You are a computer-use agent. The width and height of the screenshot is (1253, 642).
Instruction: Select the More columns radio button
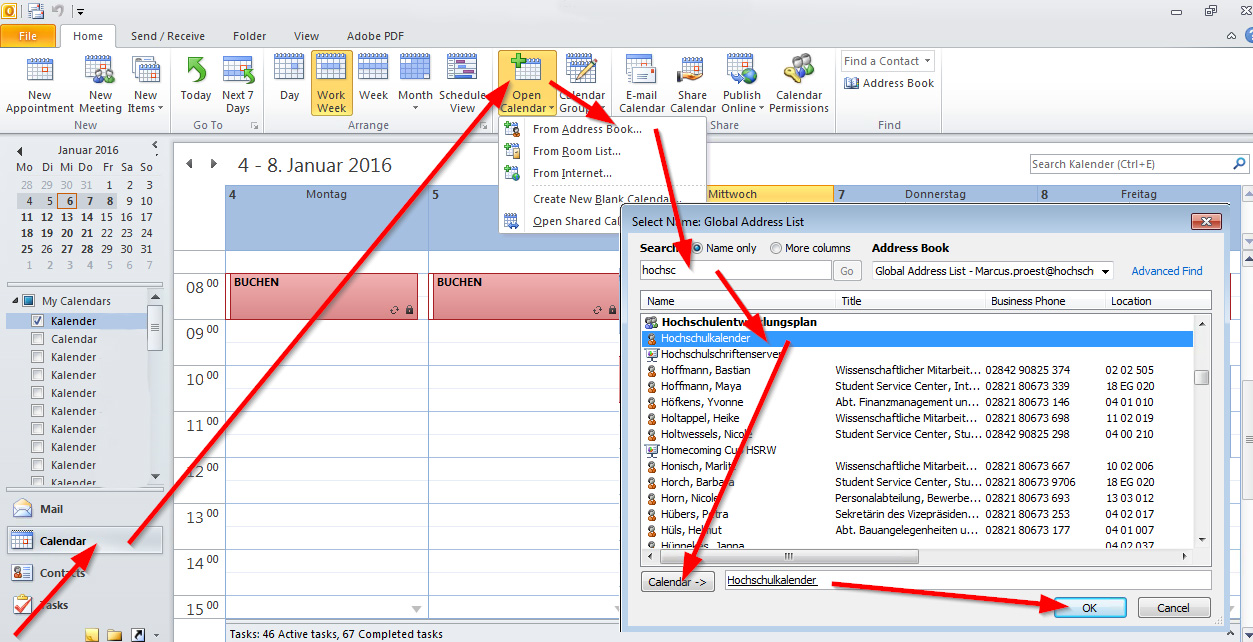[x=775, y=248]
